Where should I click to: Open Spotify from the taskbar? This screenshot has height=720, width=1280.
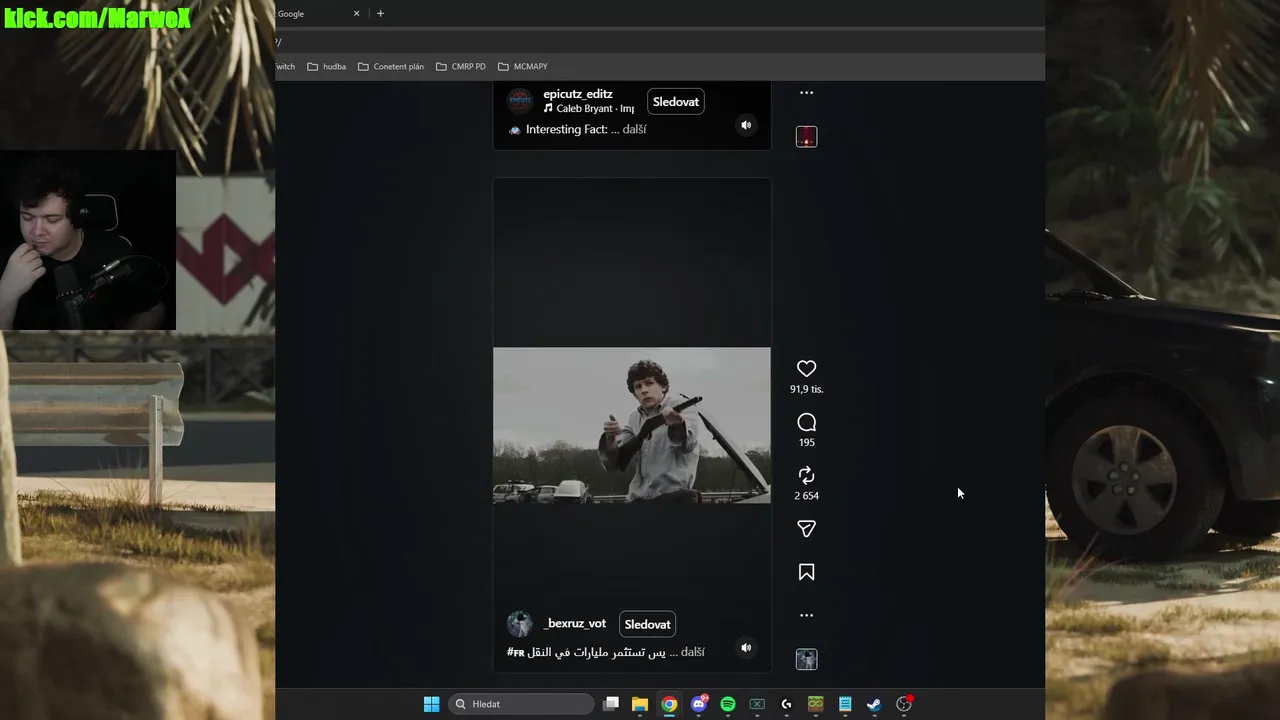pos(728,704)
